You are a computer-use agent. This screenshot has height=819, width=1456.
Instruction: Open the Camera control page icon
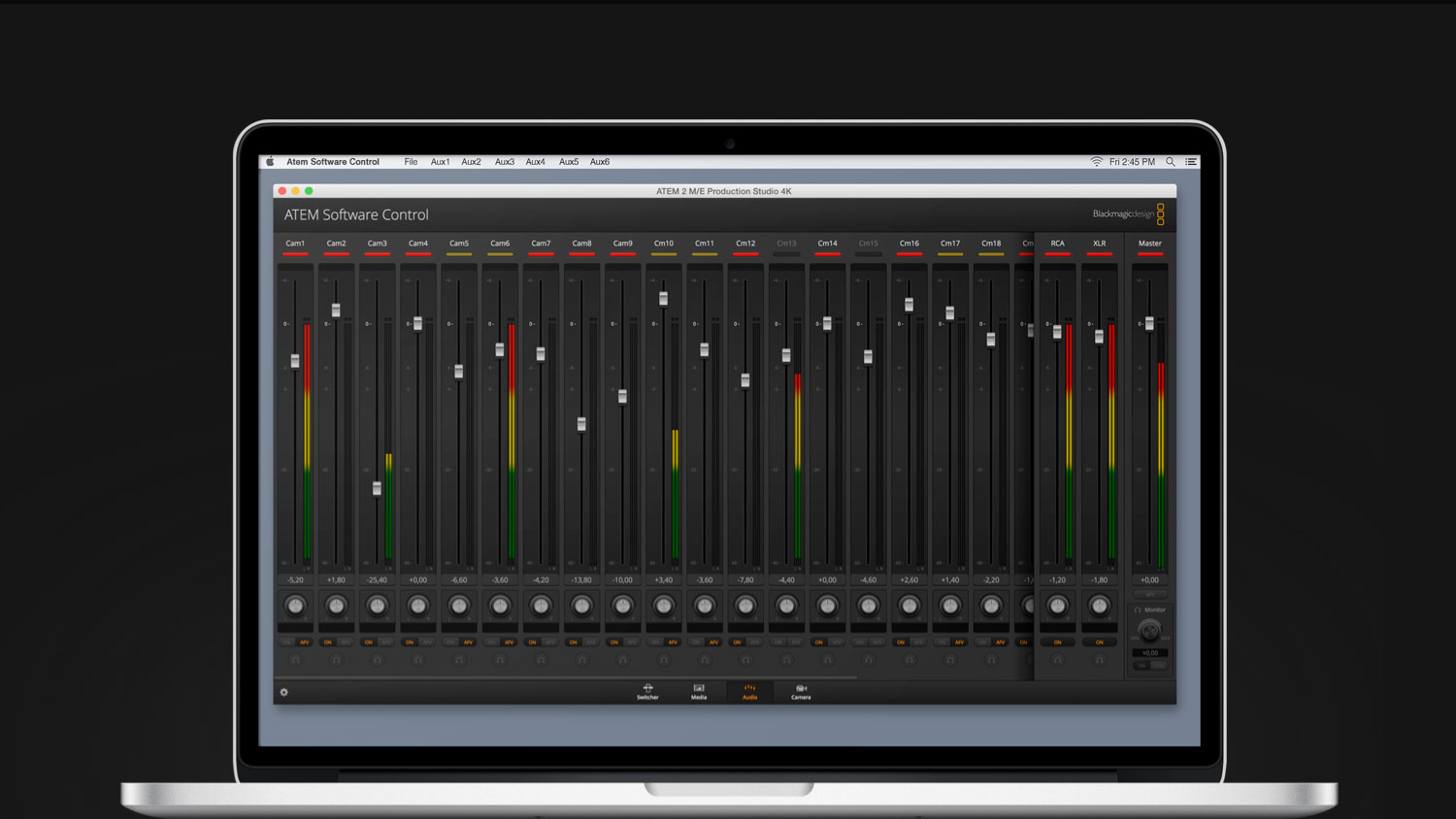[x=800, y=692]
